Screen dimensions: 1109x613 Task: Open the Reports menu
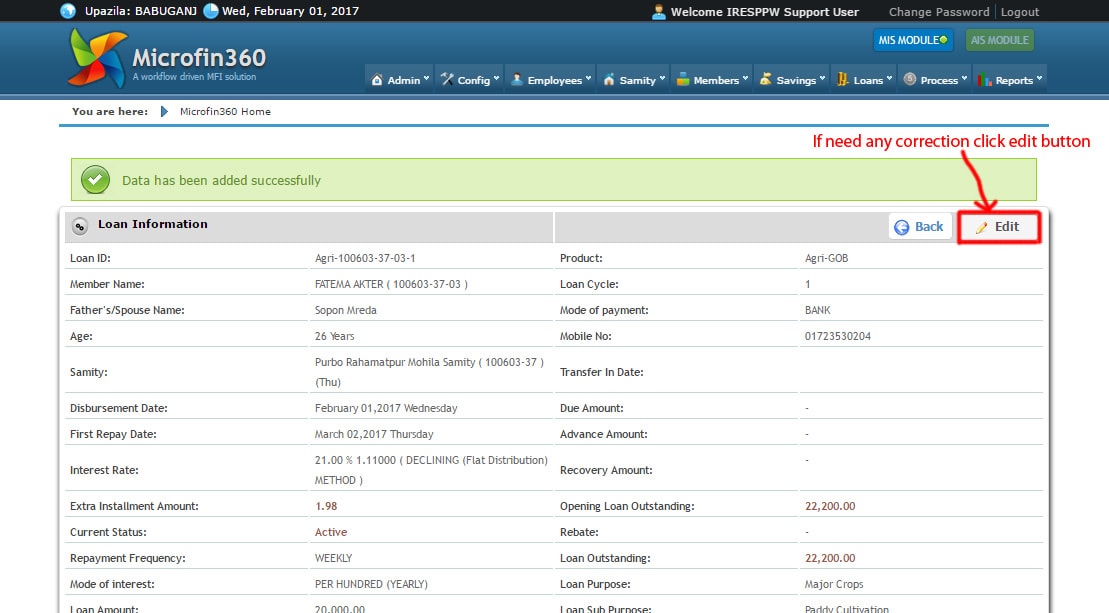pyautogui.click(x=1010, y=80)
